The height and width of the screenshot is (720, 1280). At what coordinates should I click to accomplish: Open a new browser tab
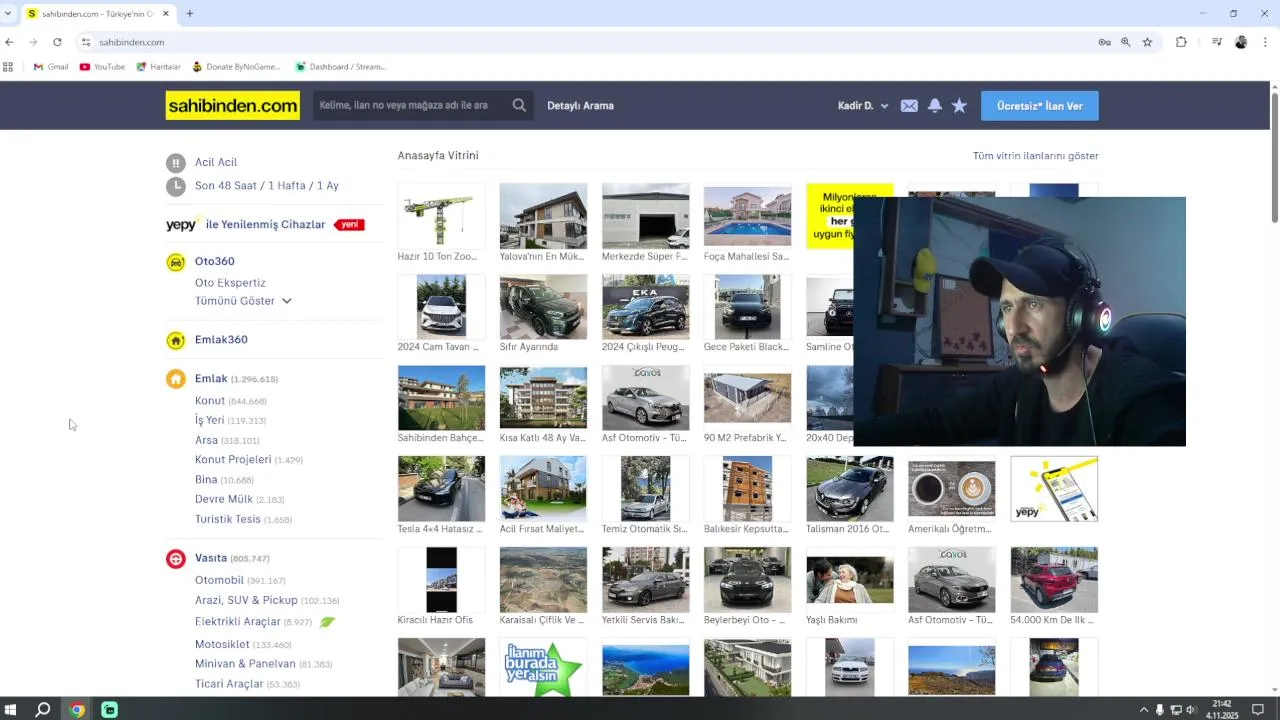tap(190, 14)
